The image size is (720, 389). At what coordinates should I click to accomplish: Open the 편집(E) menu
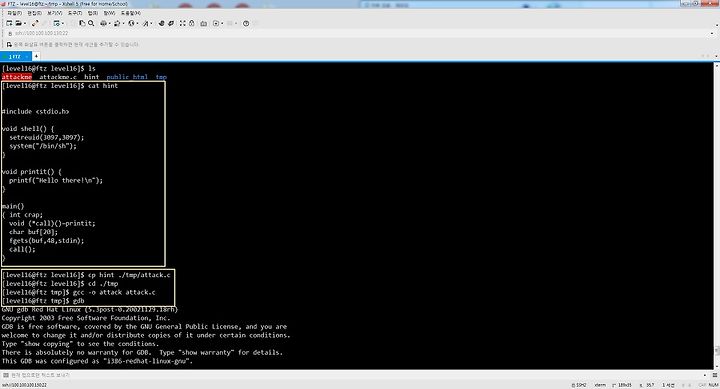(34, 13)
